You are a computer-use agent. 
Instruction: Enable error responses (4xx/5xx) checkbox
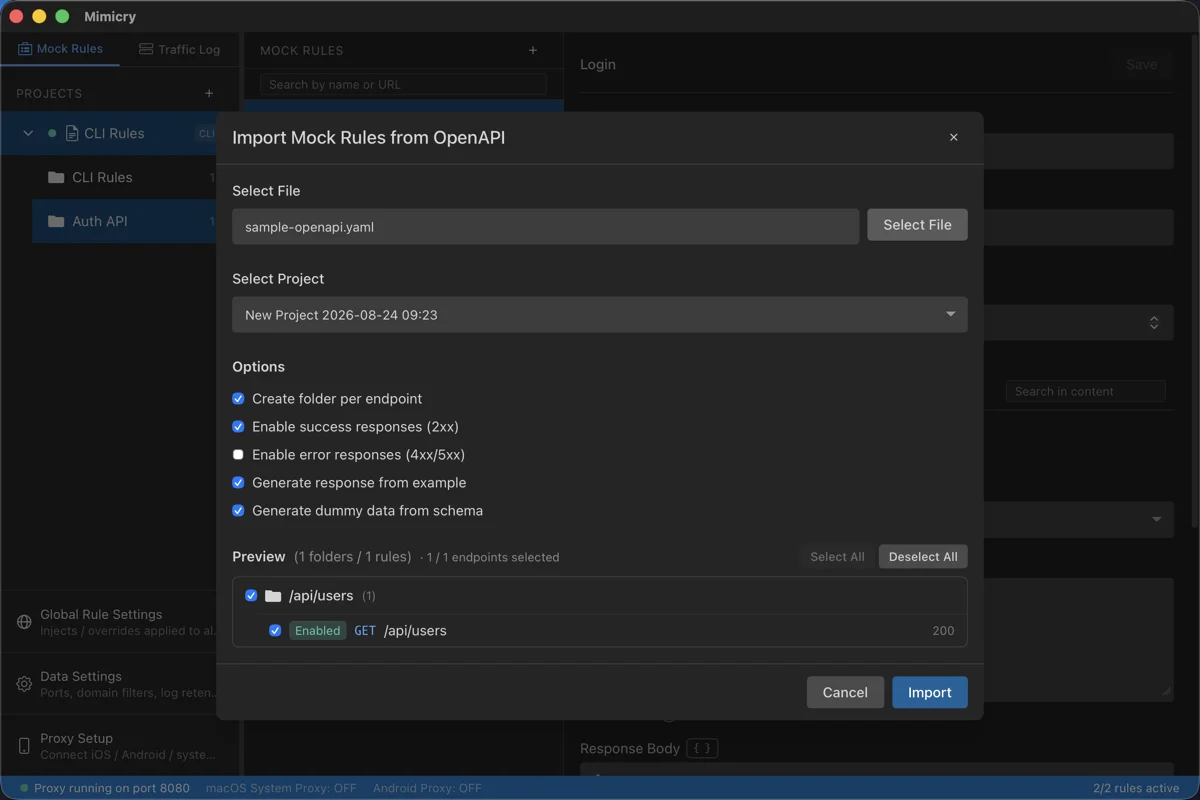coord(238,454)
